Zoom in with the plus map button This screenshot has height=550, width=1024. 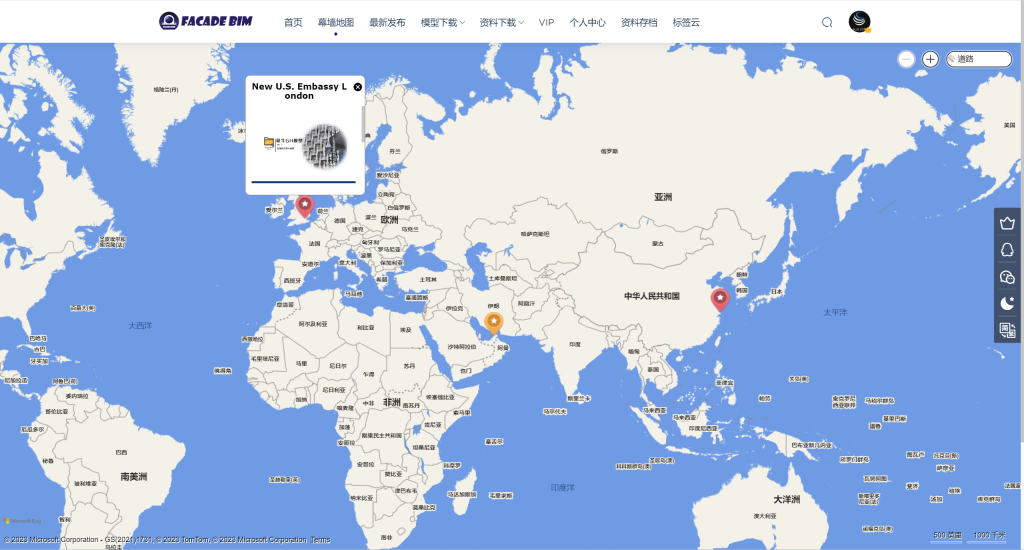[930, 59]
